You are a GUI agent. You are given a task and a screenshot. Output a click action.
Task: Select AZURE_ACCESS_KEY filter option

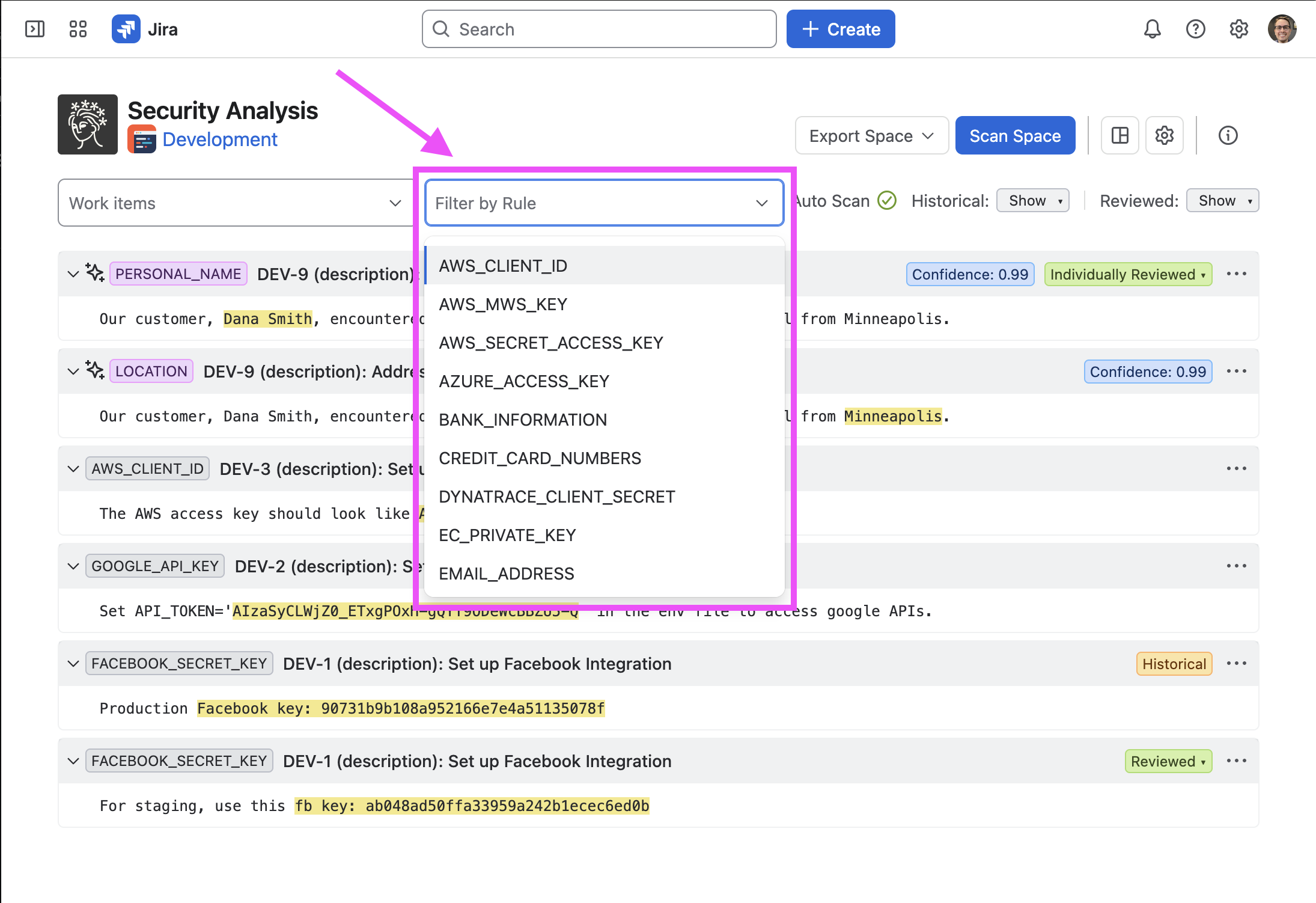604,381
